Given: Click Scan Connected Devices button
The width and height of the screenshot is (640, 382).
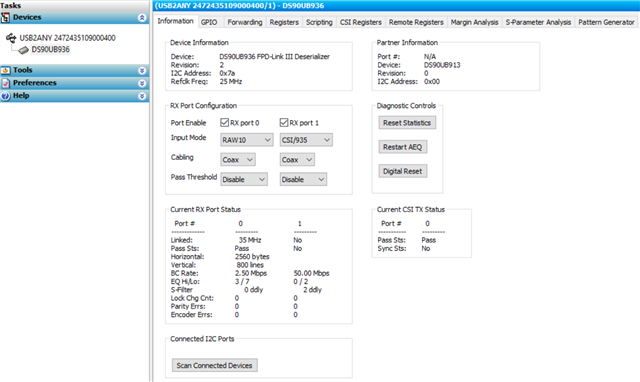Looking at the screenshot, I should (214, 365).
